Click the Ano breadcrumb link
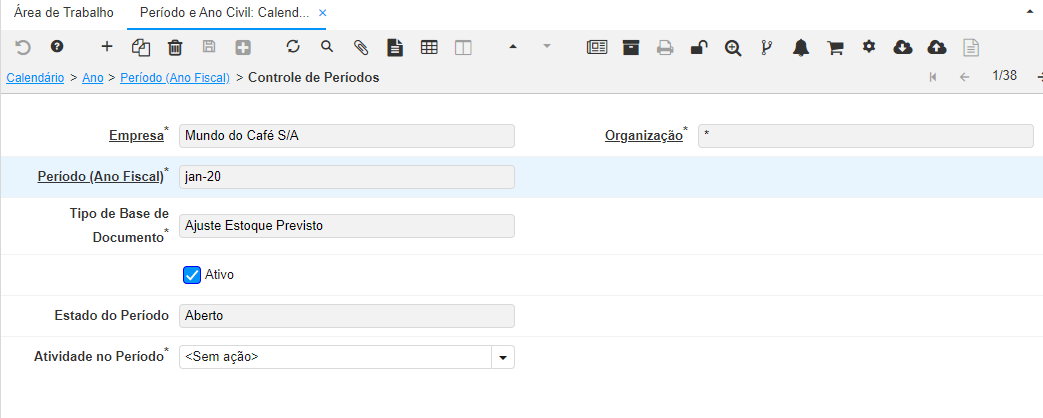Image resolution: width=1043 pixels, height=418 pixels. point(93,77)
